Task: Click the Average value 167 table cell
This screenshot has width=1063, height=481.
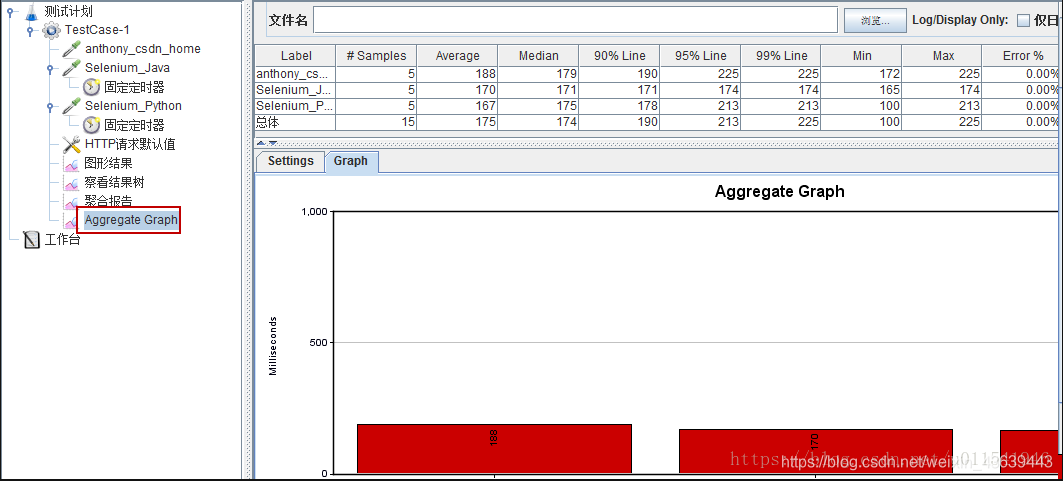Action: pyautogui.click(x=458, y=106)
